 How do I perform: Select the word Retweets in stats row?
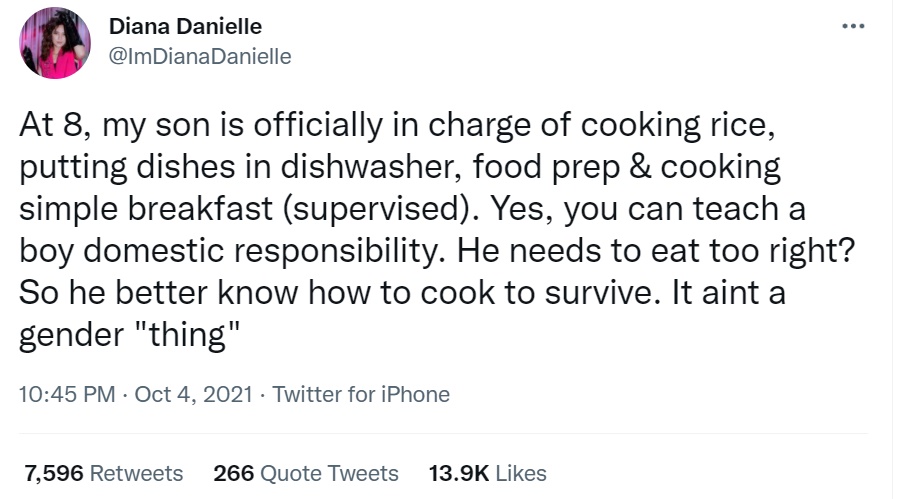(x=137, y=473)
